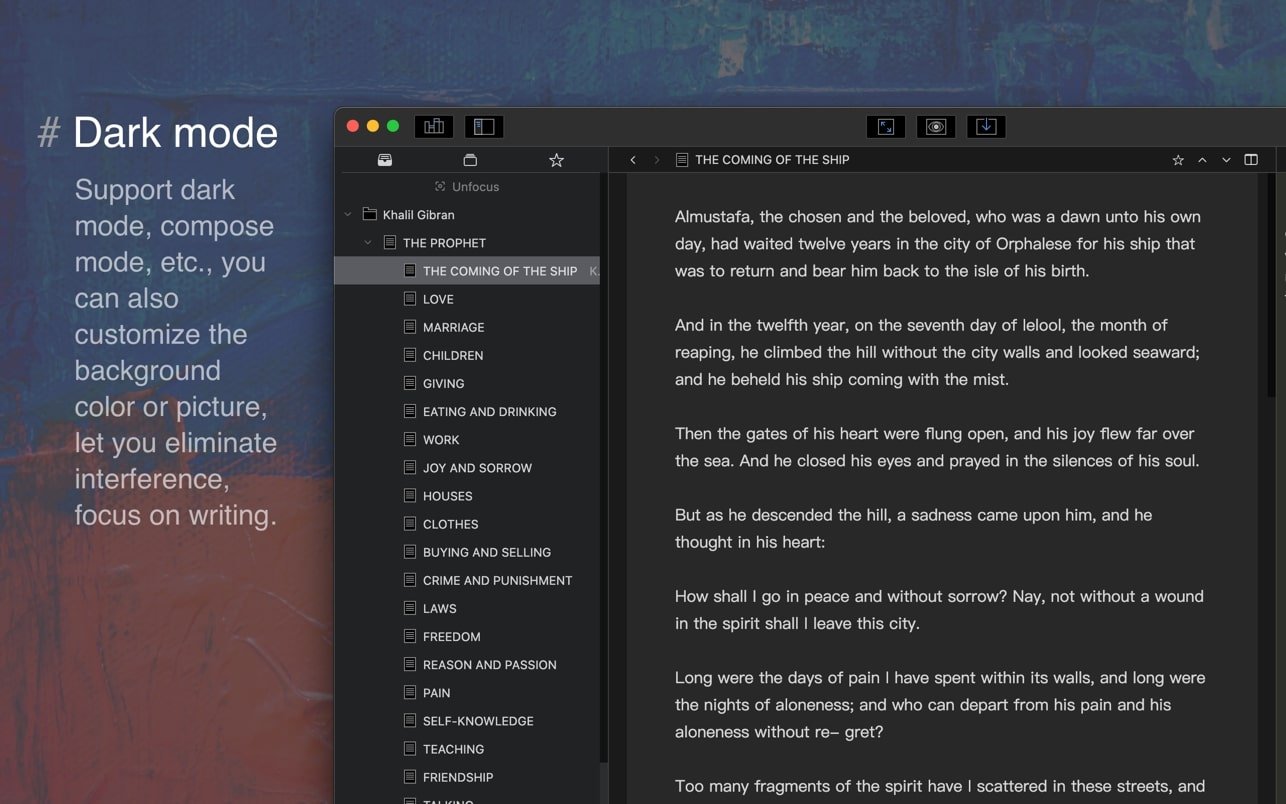The image size is (1286, 804).
Task: Go to next document with down chevron
Action: (1226, 160)
